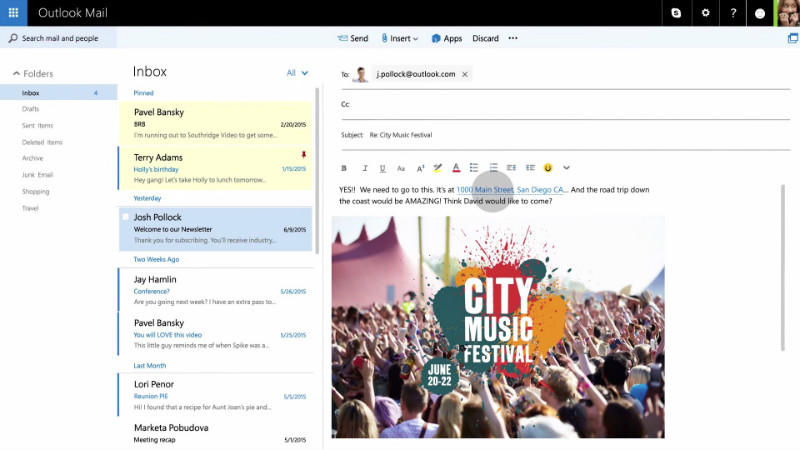The width and height of the screenshot is (800, 450).
Task: Go to the Junk Email folder
Action: pos(37,175)
